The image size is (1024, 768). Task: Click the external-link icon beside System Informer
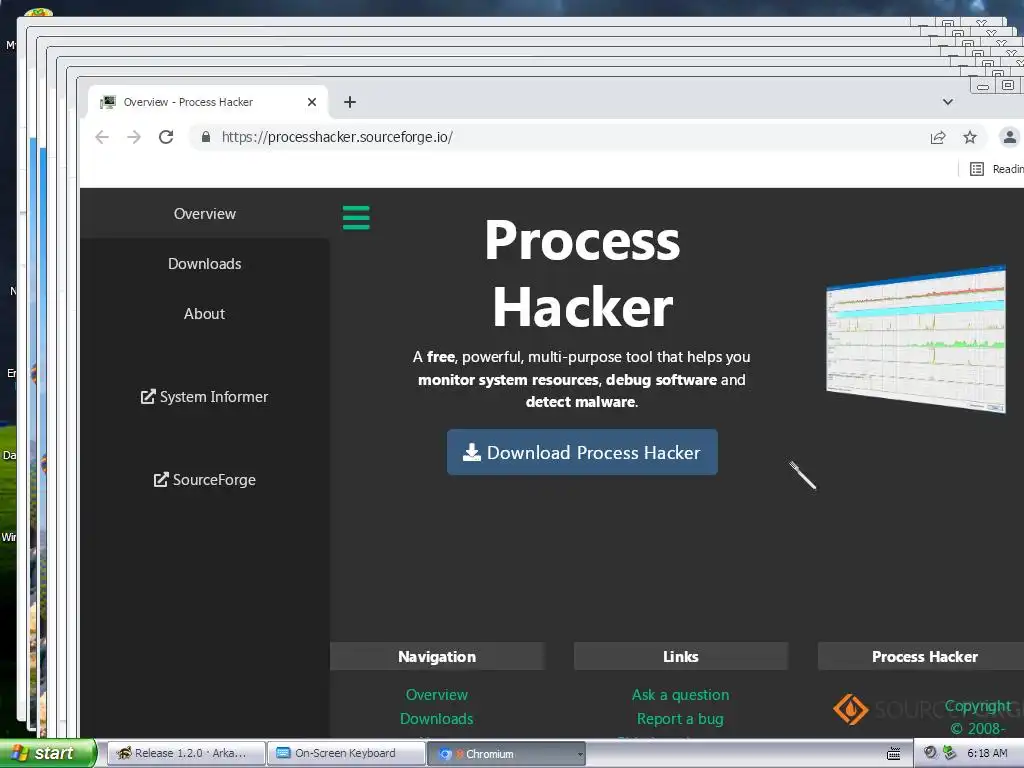pyautogui.click(x=148, y=396)
